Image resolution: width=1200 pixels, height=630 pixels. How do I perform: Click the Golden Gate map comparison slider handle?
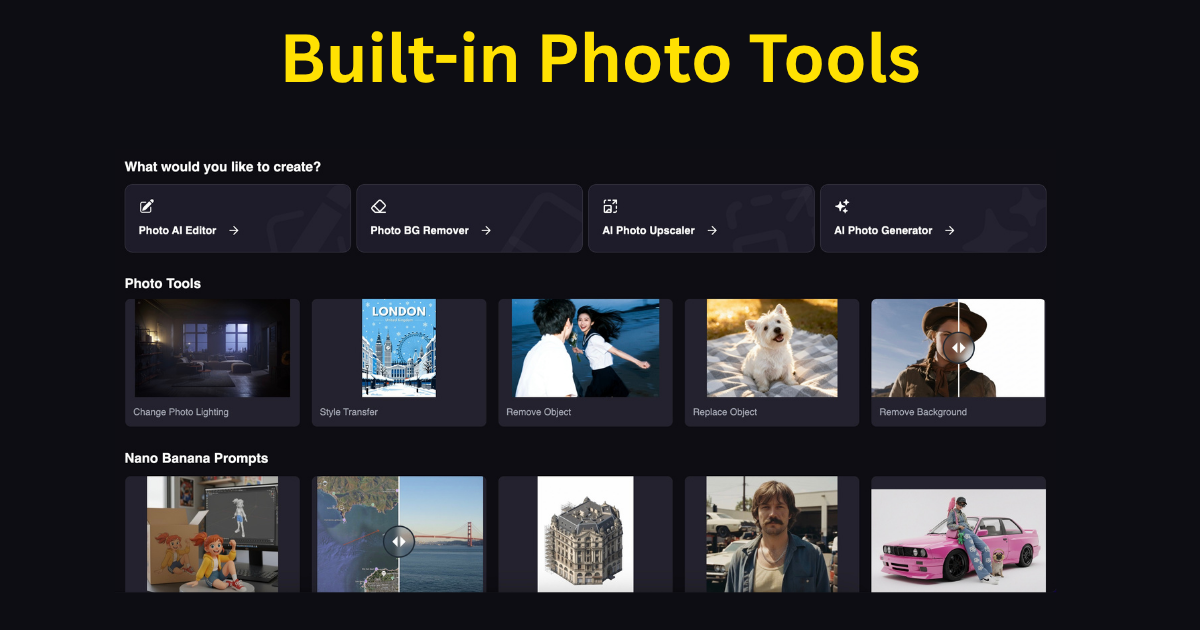click(398, 541)
